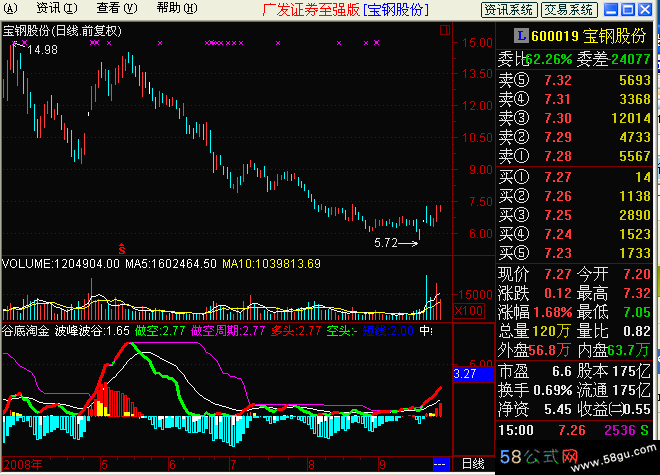Click the 买② 7.26 order row
The width and height of the screenshot is (660, 475).
[575, 196]
